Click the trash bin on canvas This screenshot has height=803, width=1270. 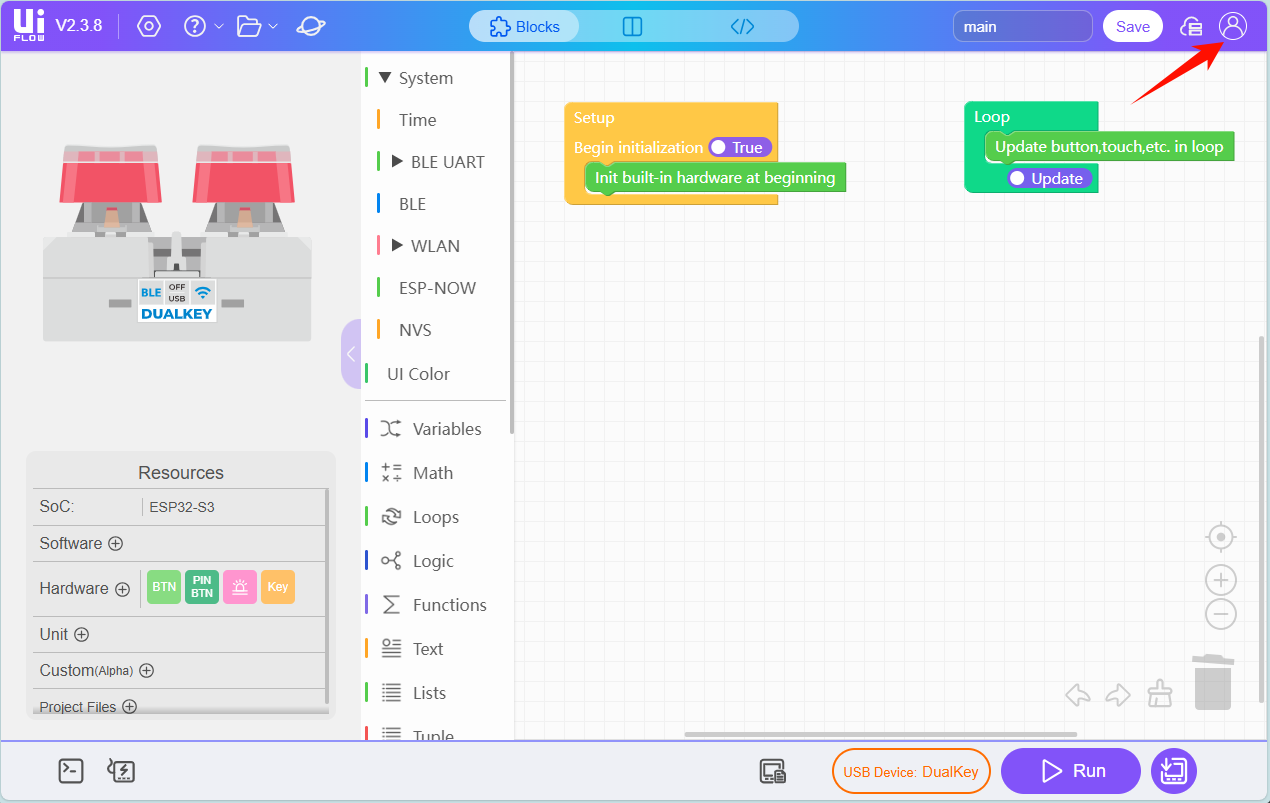[x=1212, y=683]
